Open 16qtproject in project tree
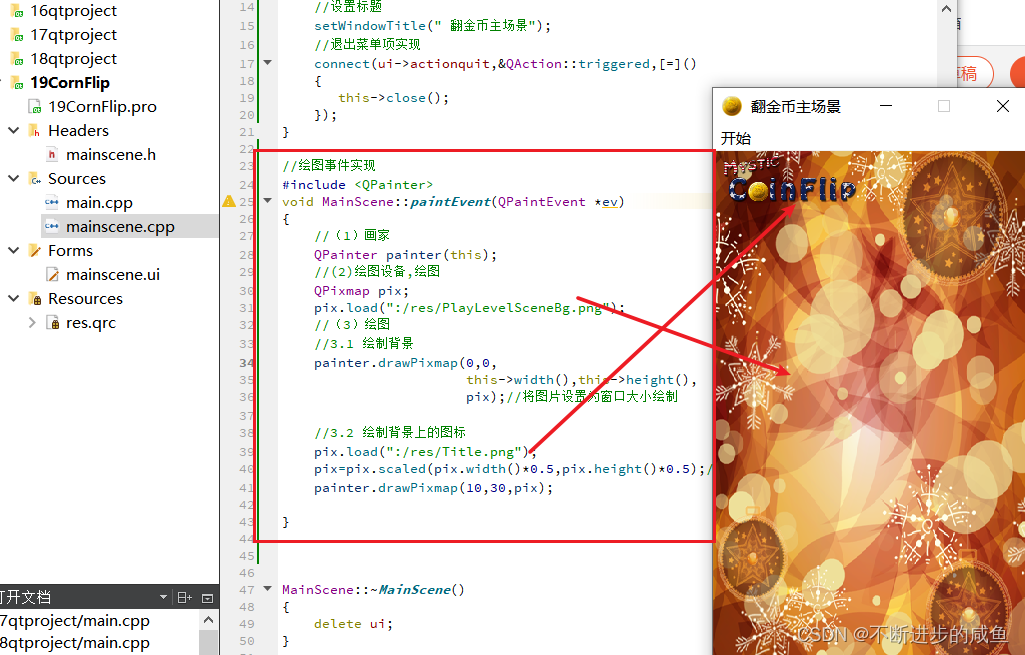The height and width of the screenshot is (655, 1025). pyautogui.click(x=73, y=10)
